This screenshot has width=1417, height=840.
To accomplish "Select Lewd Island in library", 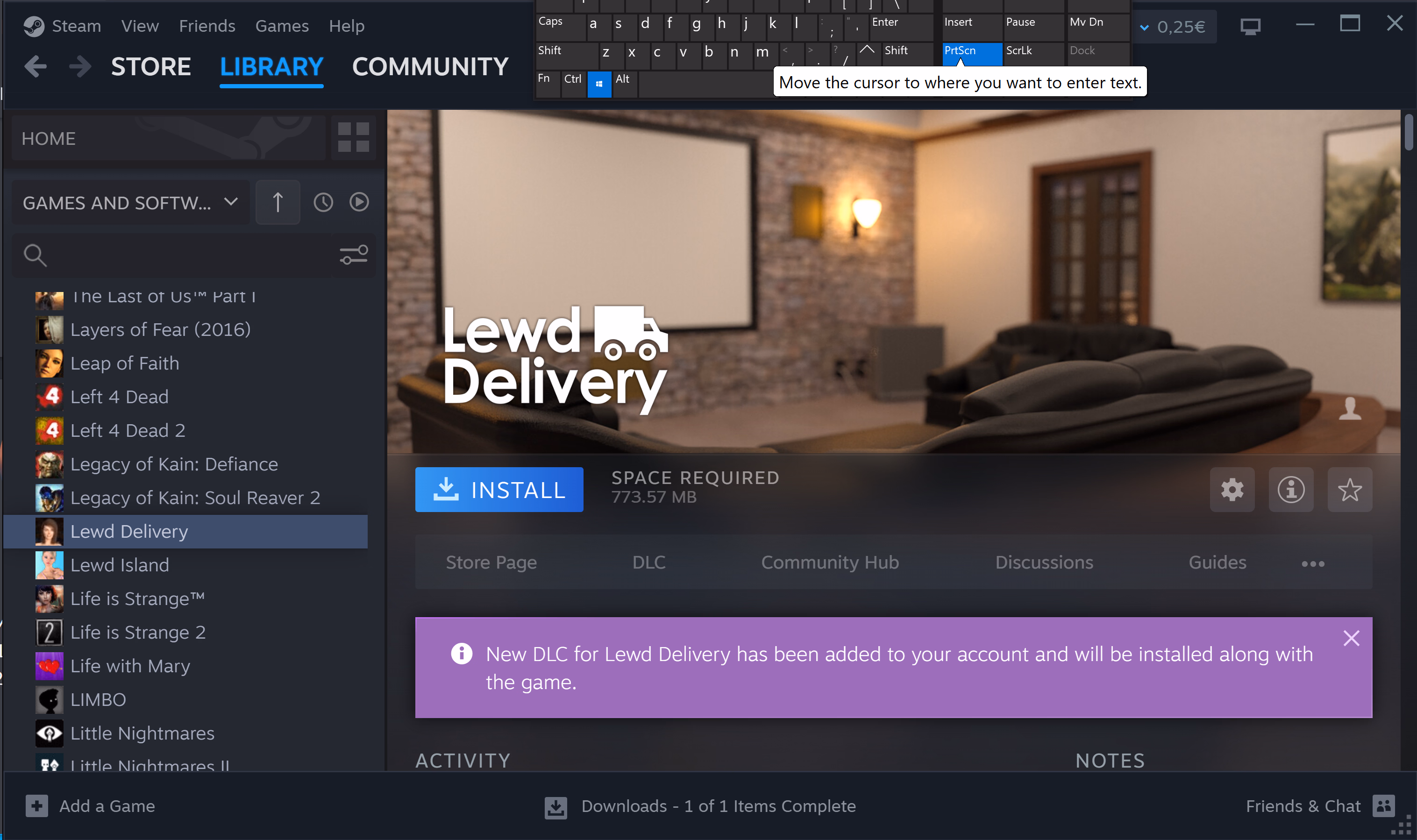I will [185, 565].
